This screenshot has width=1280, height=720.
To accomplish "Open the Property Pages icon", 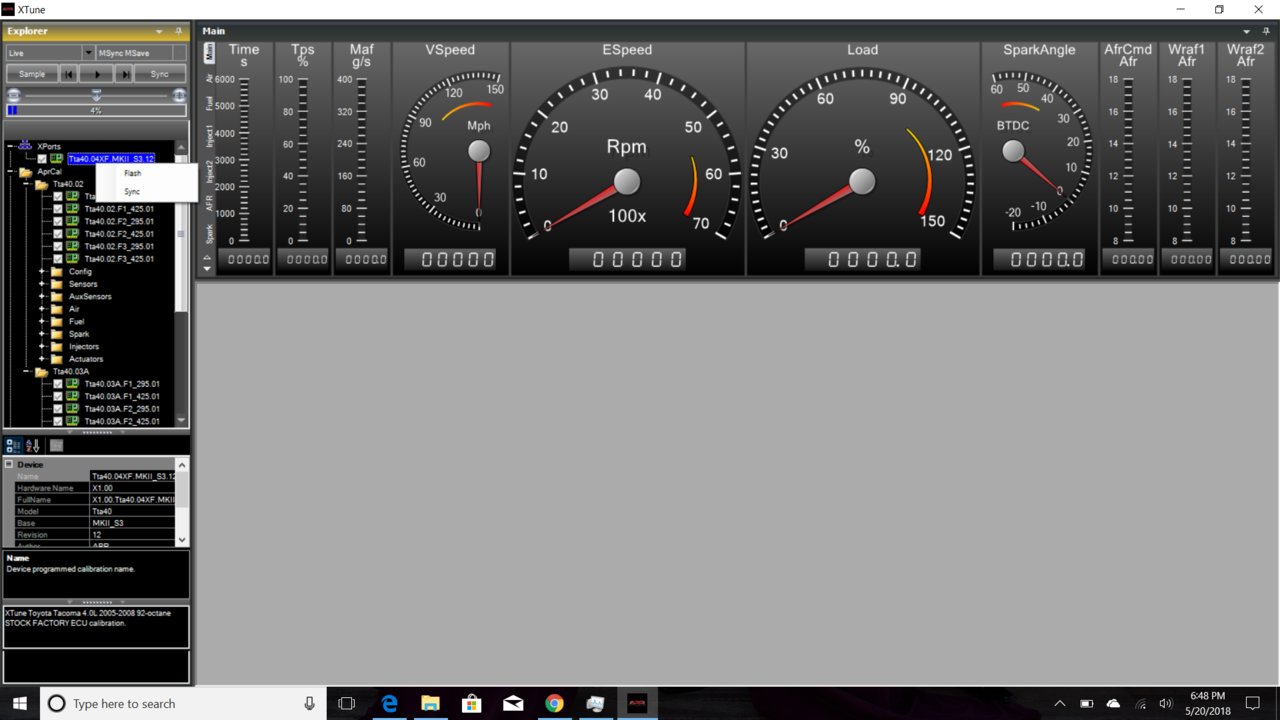I will point(56,446).
